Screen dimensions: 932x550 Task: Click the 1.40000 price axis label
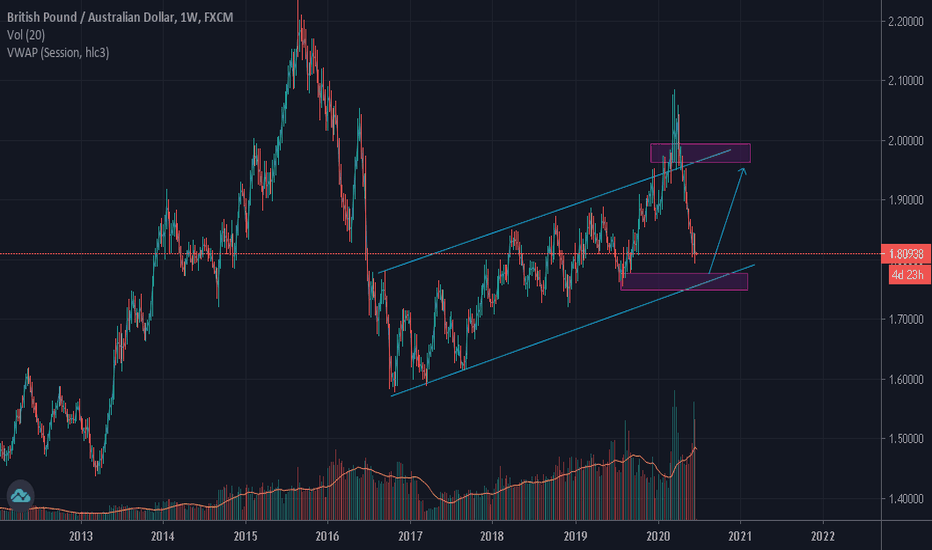[905, 499]
